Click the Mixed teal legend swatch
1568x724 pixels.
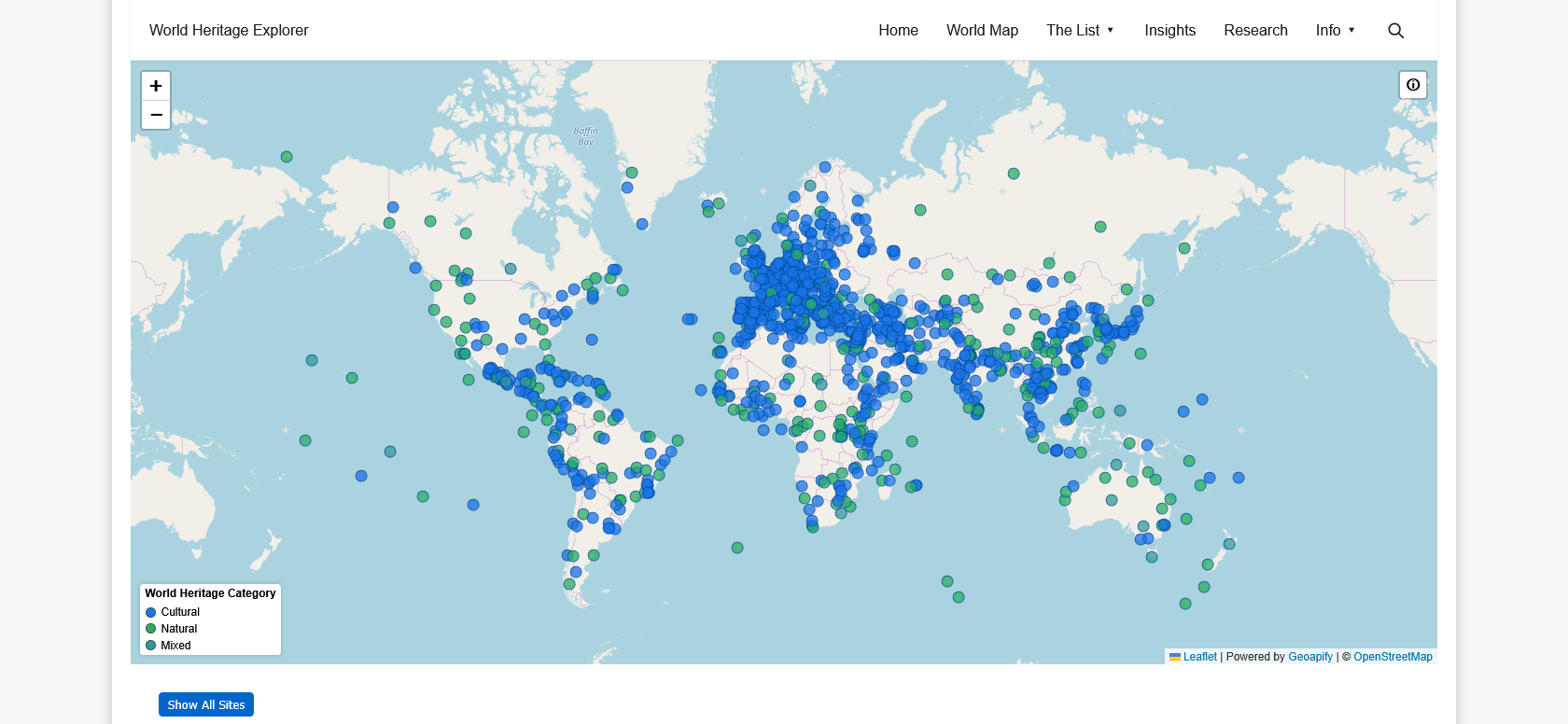(x=150, y=646)
